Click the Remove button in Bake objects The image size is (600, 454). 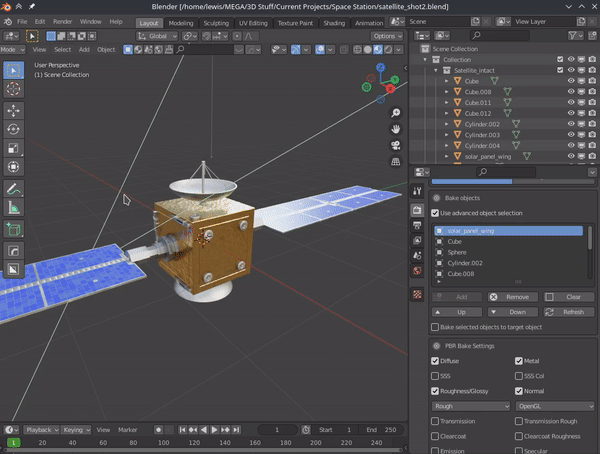pyautogui.click(x=513, y=297)
